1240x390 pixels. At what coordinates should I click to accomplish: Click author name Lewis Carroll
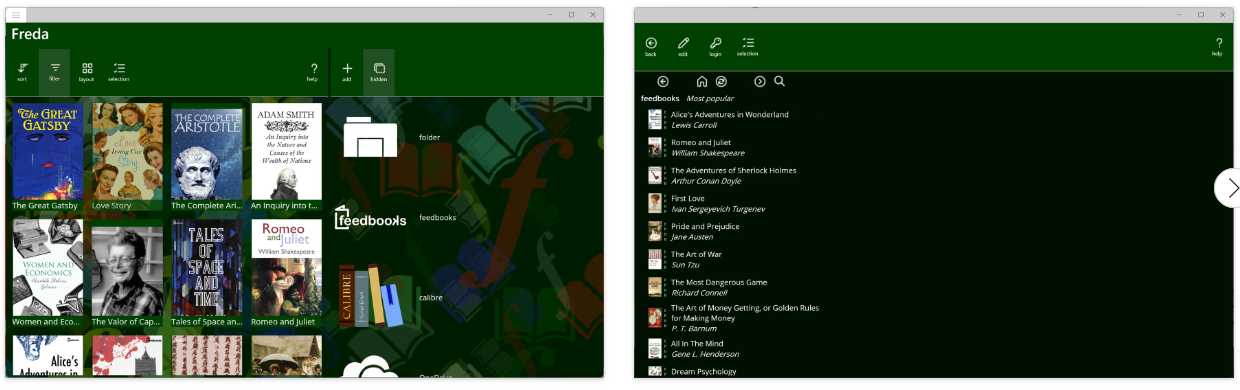pos(694,125)
